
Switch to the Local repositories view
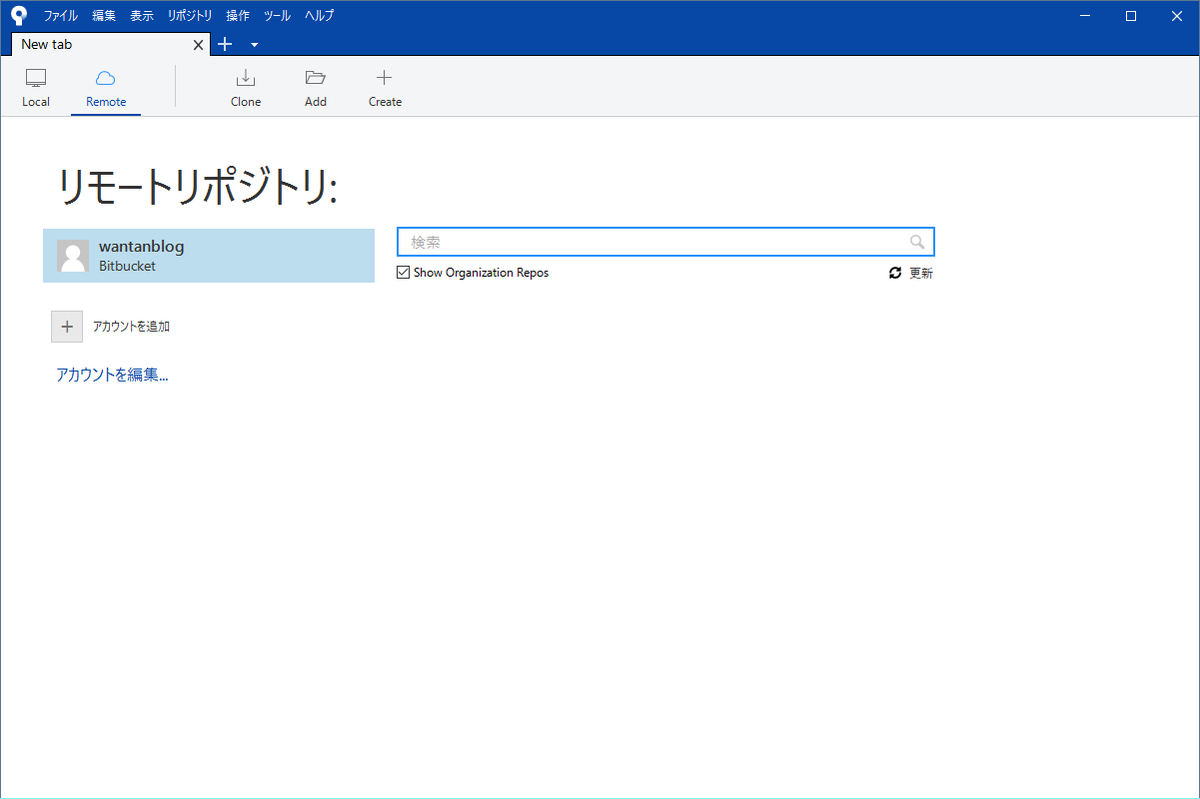click(x=35, y=85)
